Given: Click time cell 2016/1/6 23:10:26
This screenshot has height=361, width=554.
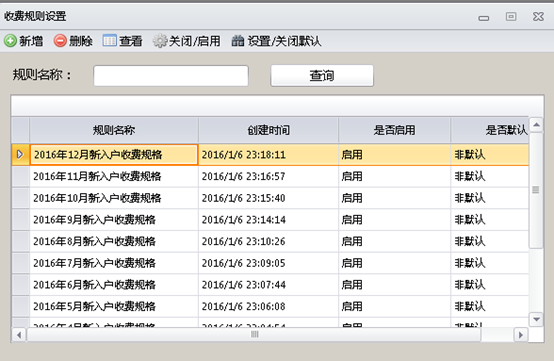Looking at the screenshot, I should (269, 241).
